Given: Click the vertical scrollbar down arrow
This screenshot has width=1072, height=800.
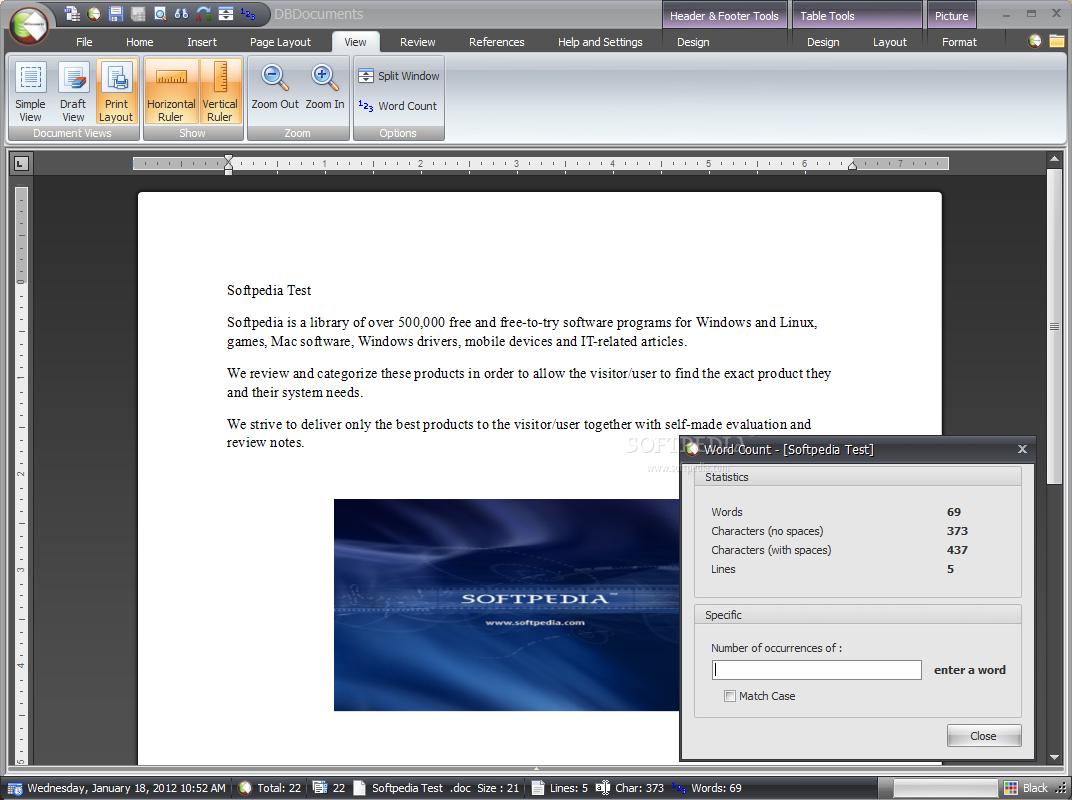Looking at the screenshot, I should [1055, 757].
